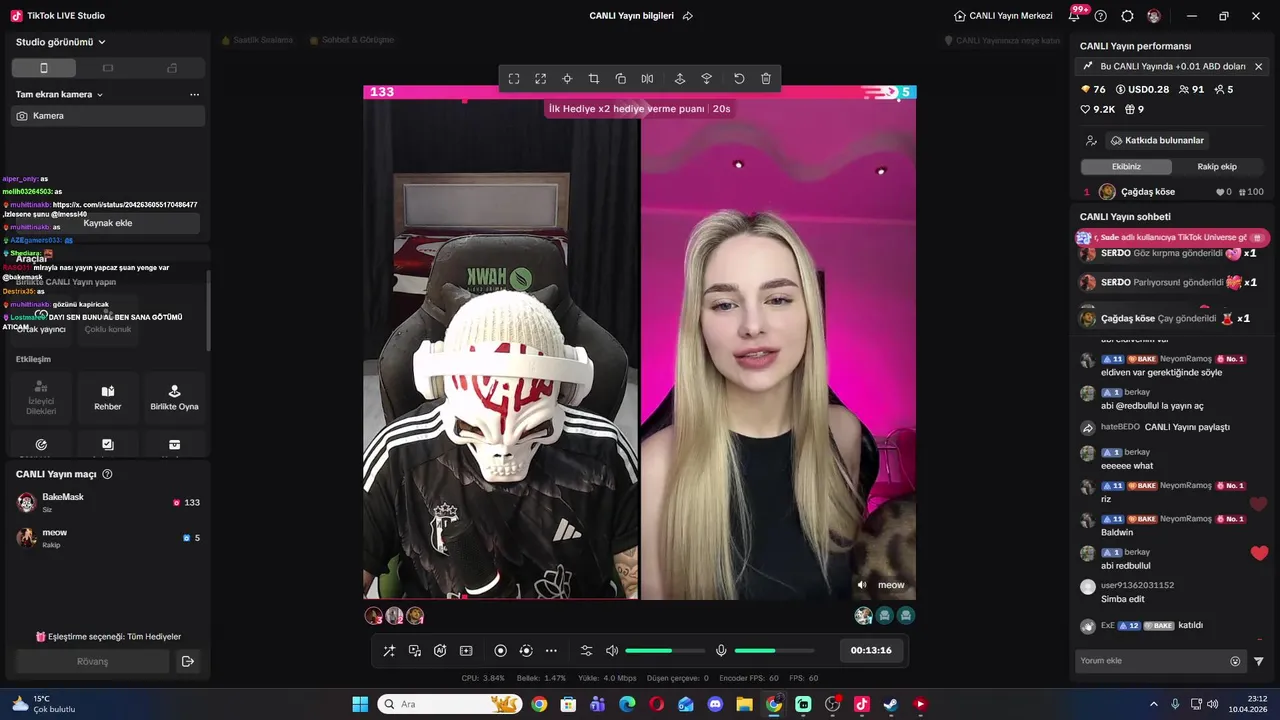Open CANLI Yayın Merkezi
This screenshot has height=720, width=1280.
(1004, 16)
